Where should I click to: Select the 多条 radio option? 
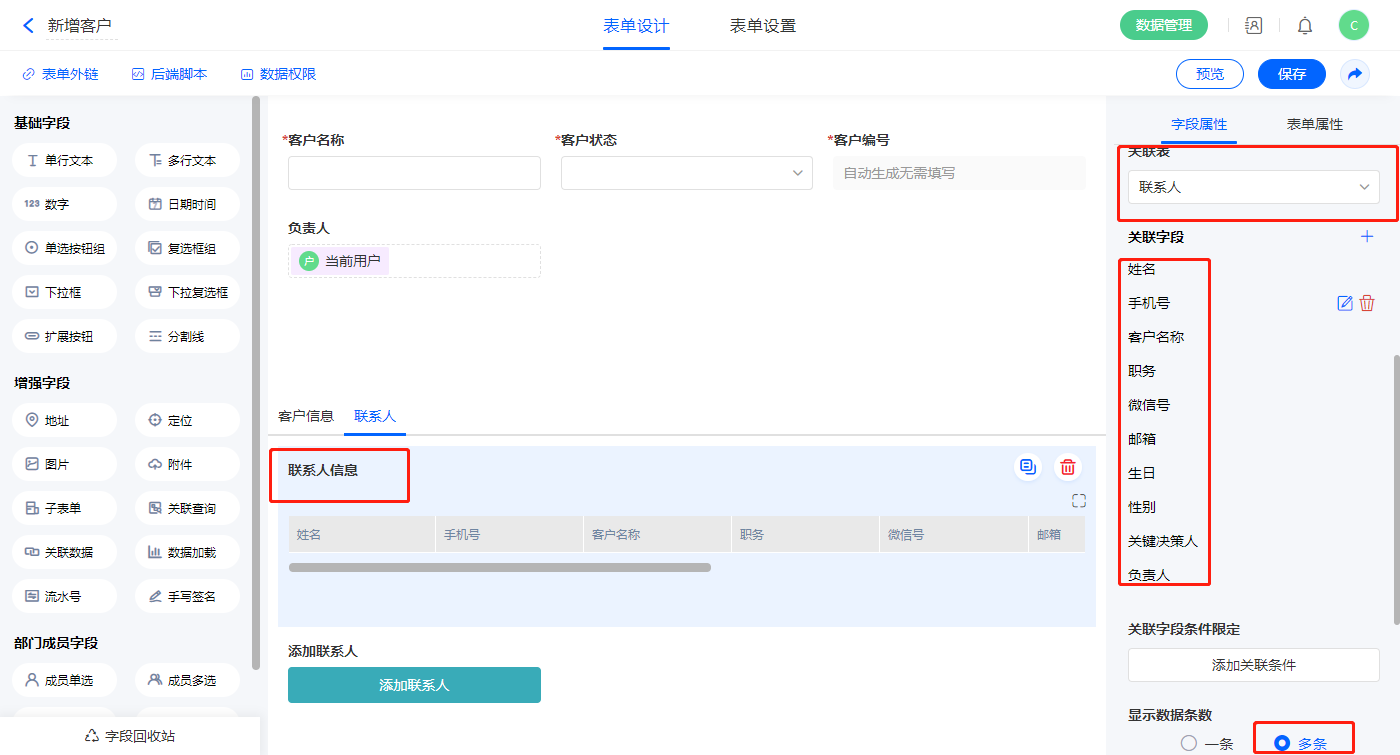1282,743
